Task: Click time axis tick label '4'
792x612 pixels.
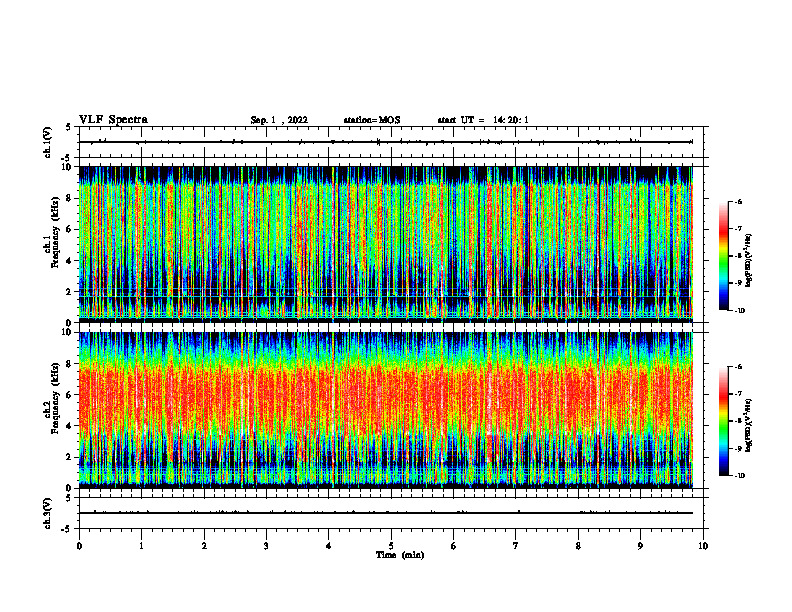Action: pos(329,546)
